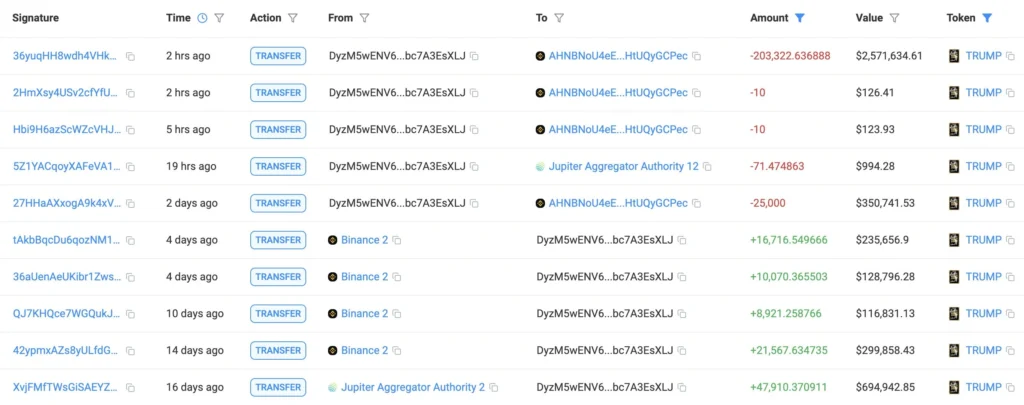Click the TRUMP token icon in the 16 days ago row
This screenshot has height=405, width=1024.
click(x=954, y=387)
